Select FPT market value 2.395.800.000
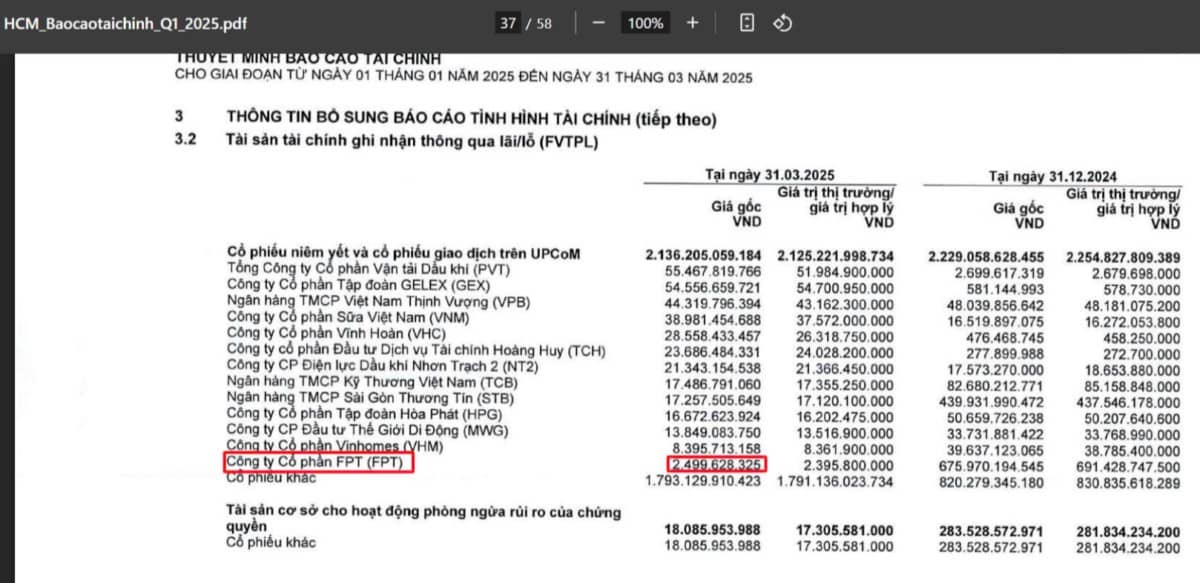 click(x=851, y=464)
